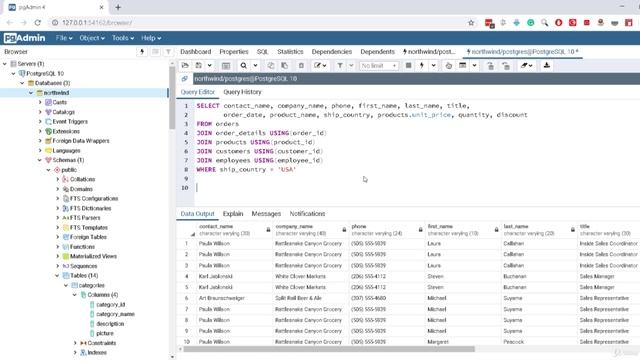The height and width of the screenshot is (360, 640).
Task: Expand the Casts tree node
Action: tap(40, 102)
